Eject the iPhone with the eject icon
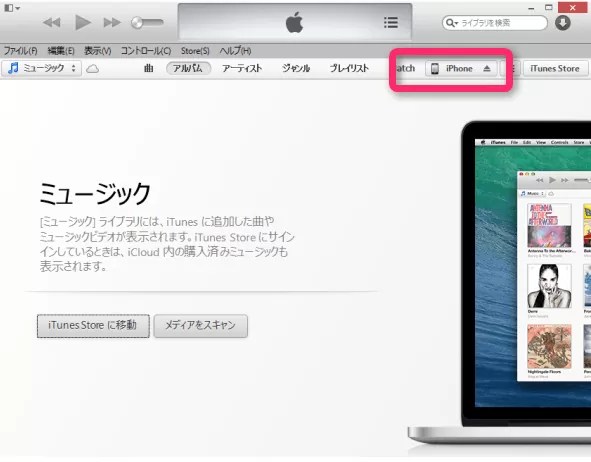Screen dimensions: 591x462 [x=487, y=69]
